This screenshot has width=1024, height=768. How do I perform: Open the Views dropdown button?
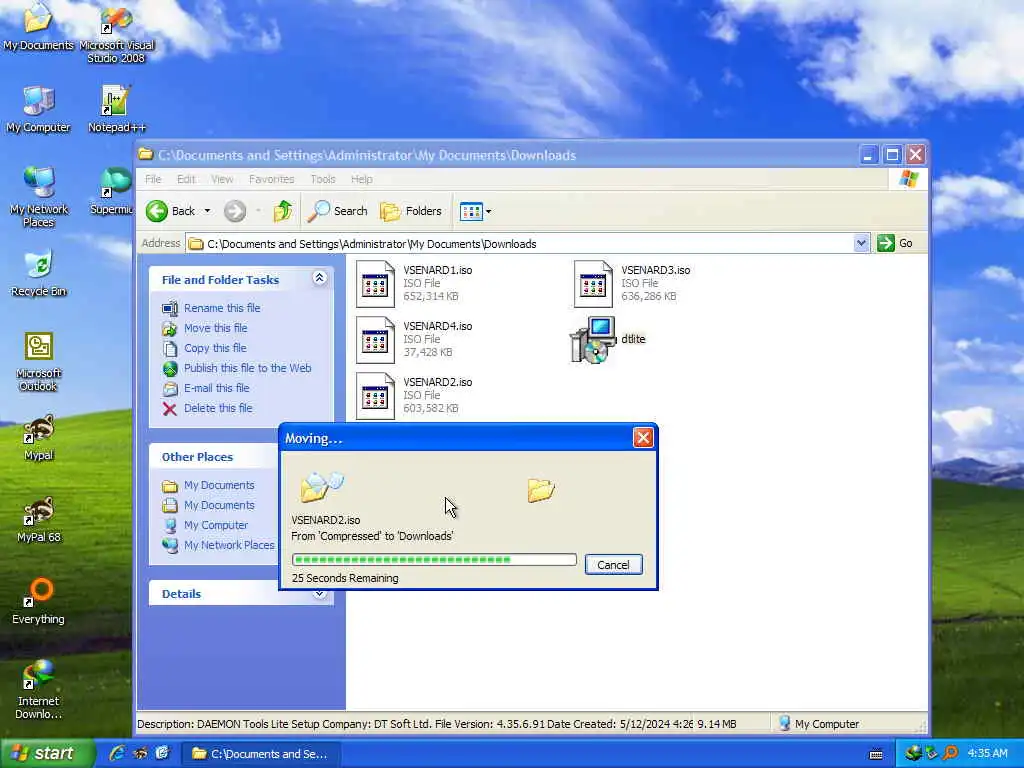[x=475, y=211]
